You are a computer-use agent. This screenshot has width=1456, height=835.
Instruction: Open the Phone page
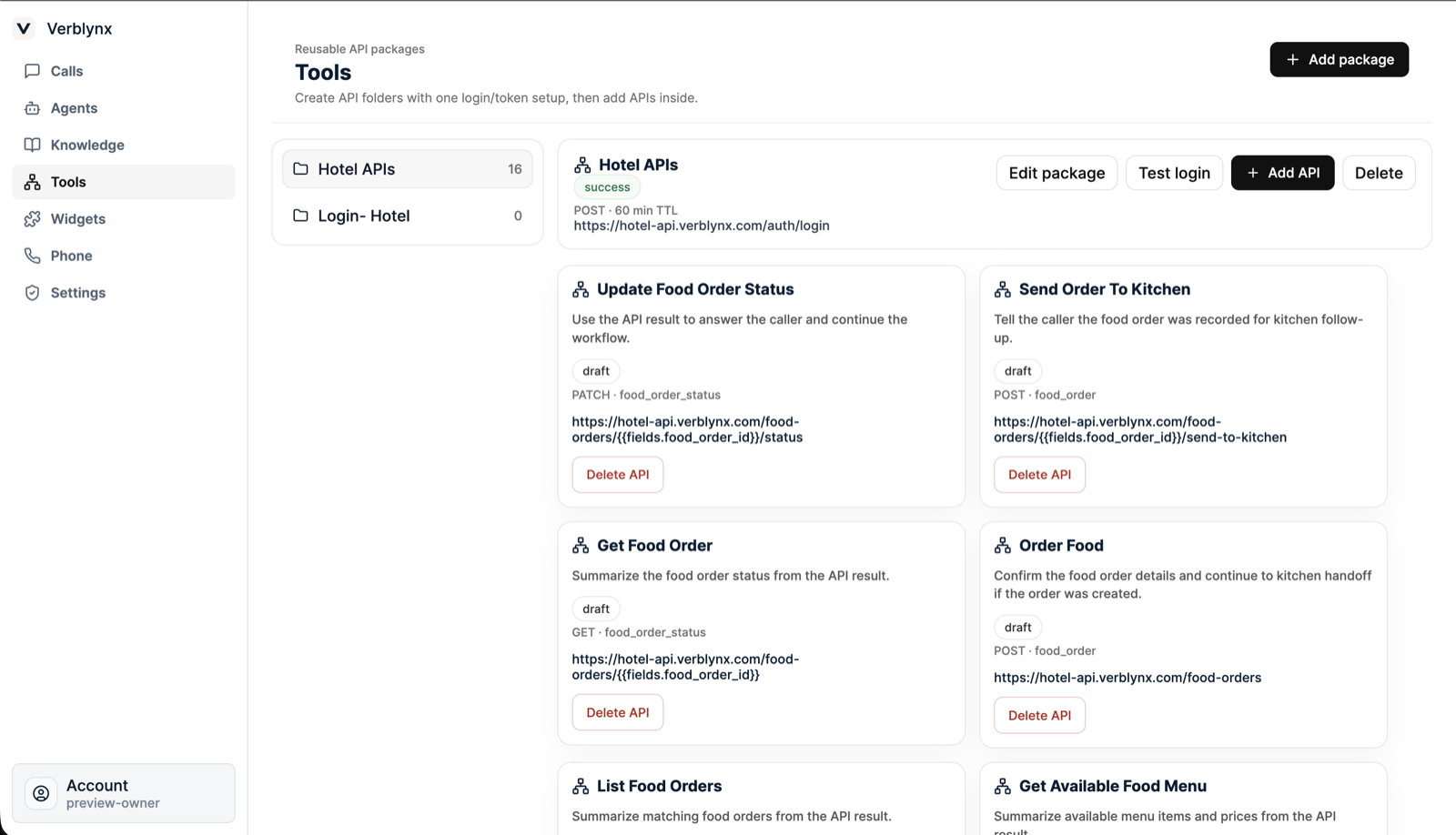(x=124, y=256)
